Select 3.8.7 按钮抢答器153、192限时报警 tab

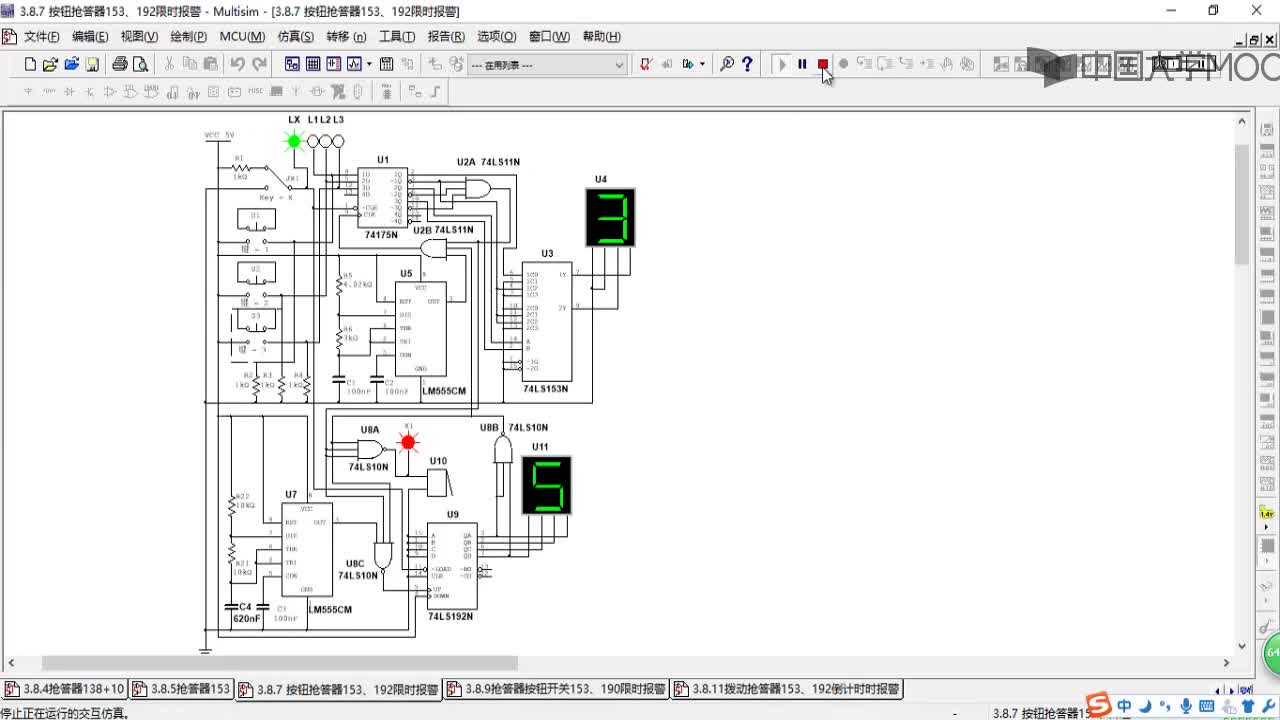[x=339, y=689]
